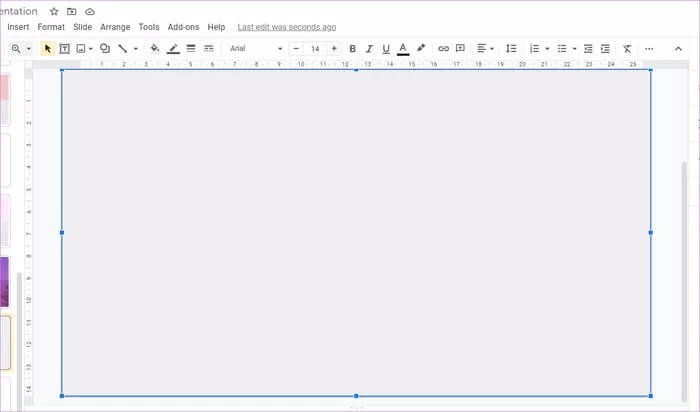Click the shape tool icon
This screenshot has height=412, width=700.
104,48
